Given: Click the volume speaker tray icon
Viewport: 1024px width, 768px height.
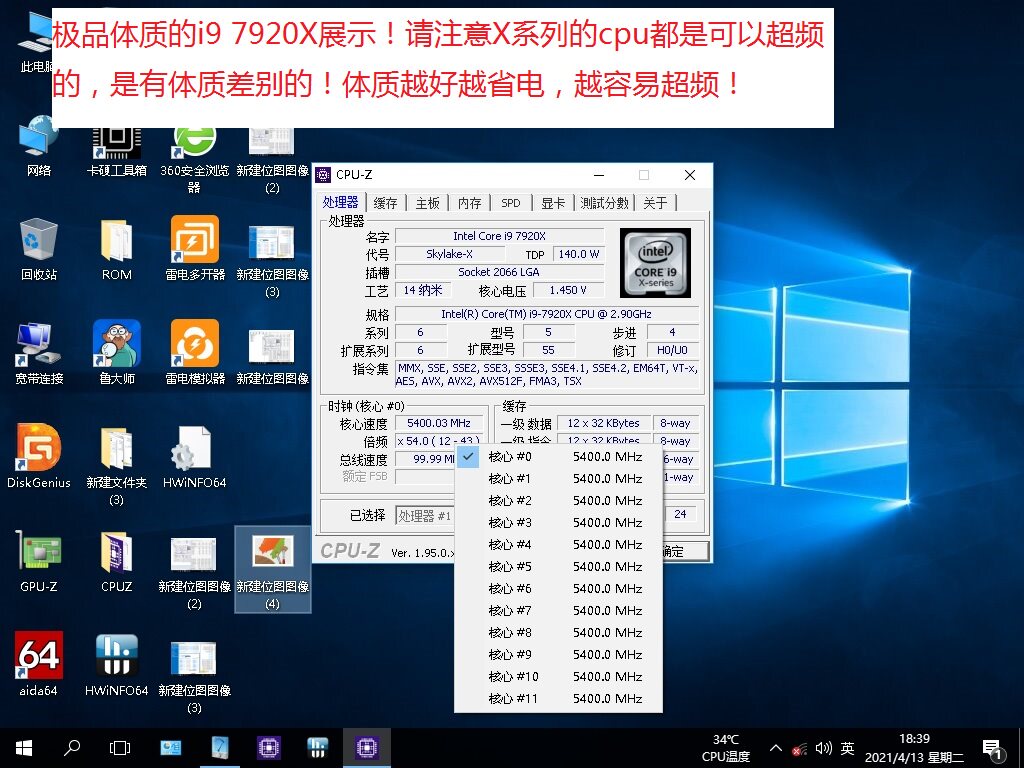Looking at the screenshot, I should click(824, 748).
